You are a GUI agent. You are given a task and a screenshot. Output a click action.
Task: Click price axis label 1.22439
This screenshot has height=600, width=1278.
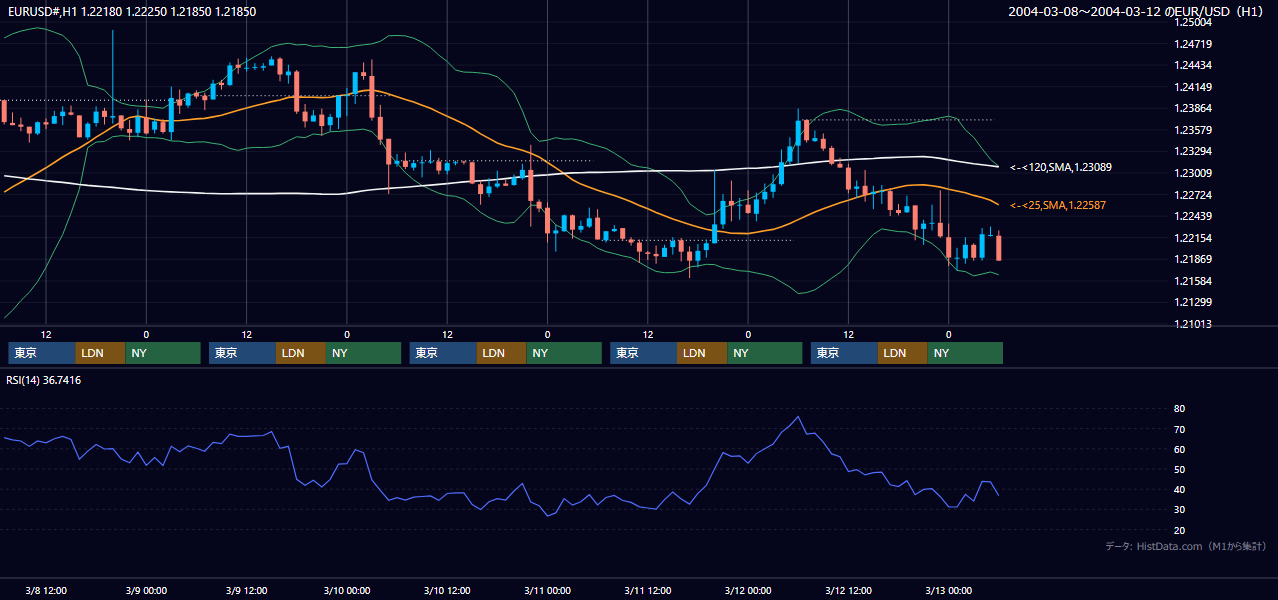pos(1194,216)
